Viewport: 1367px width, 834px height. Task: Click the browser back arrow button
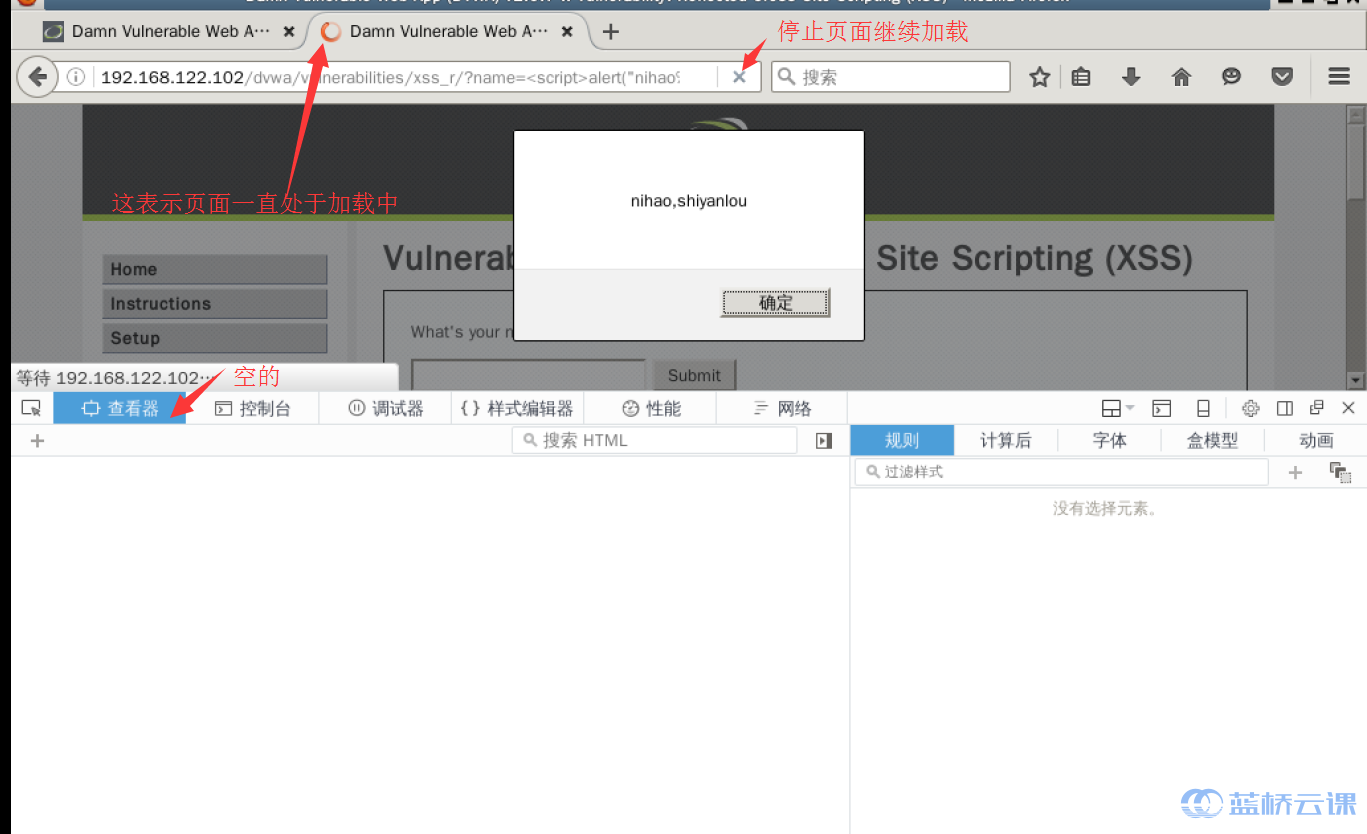[37, 77]
